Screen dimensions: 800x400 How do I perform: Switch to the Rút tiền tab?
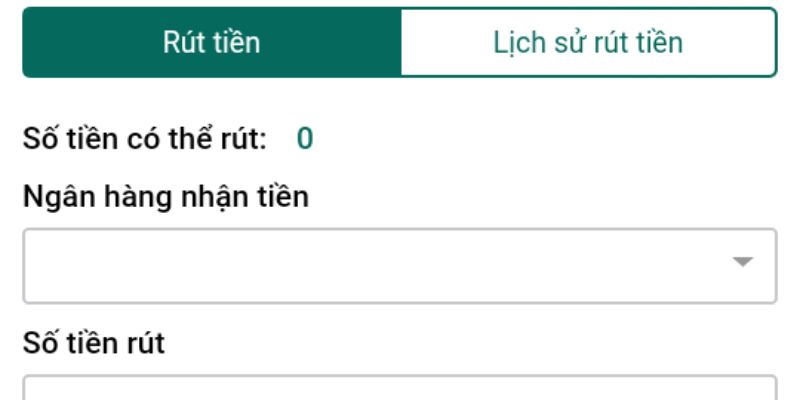(x=211, y=42)
